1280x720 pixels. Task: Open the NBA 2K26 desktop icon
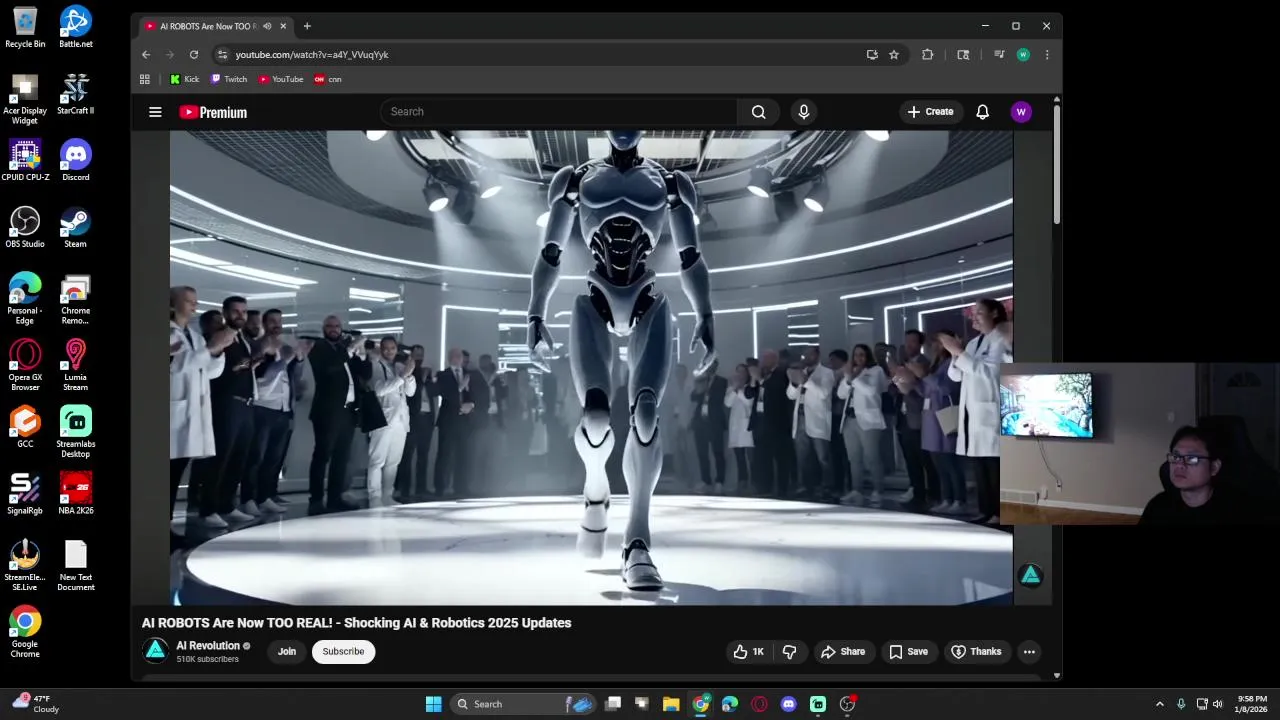(x=75, y=494)
